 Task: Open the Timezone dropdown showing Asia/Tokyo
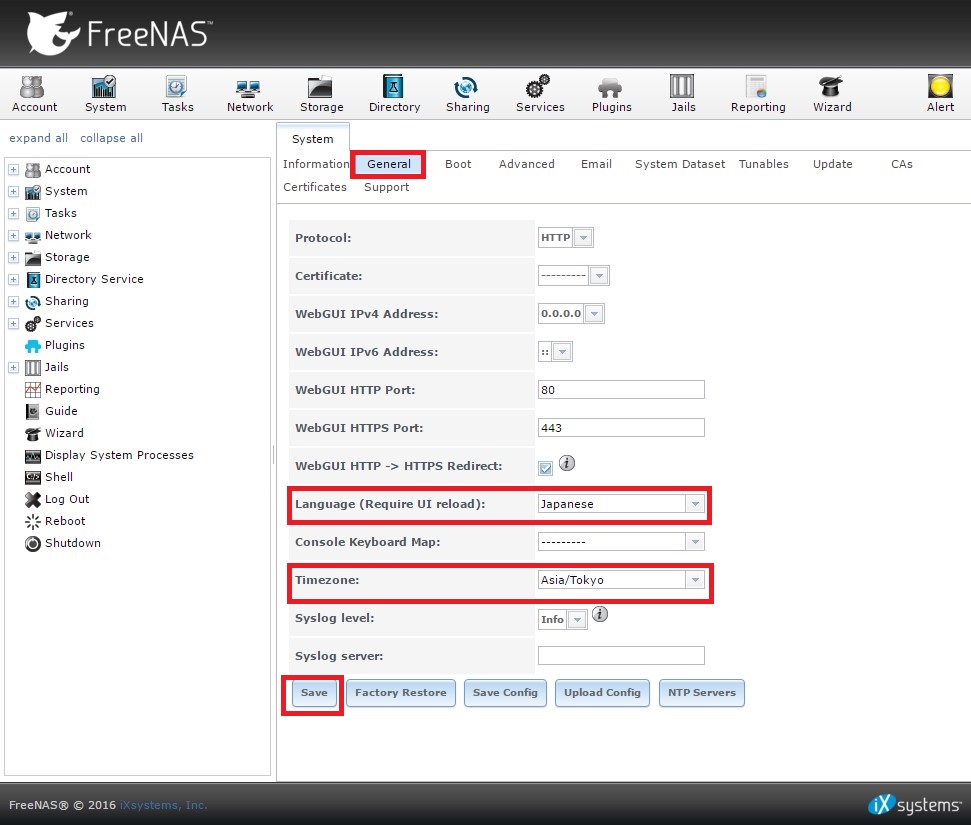coord(695,580)
